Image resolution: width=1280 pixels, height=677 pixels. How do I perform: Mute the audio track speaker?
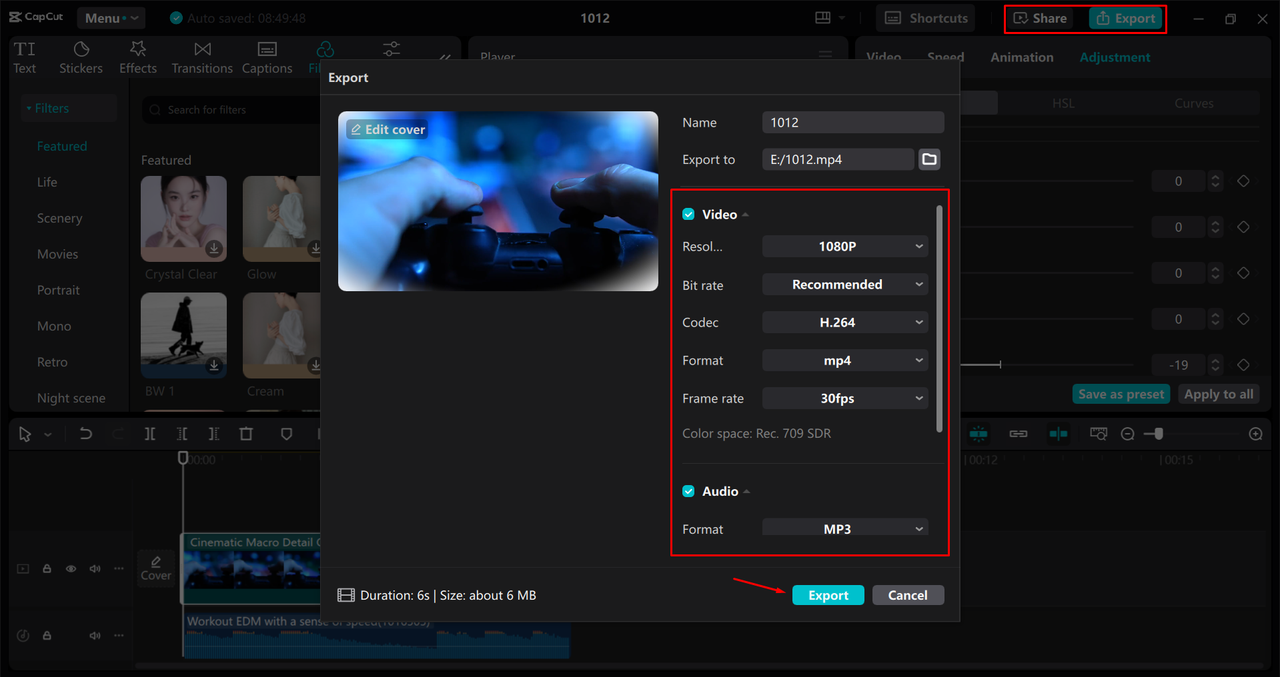(95, 636)
